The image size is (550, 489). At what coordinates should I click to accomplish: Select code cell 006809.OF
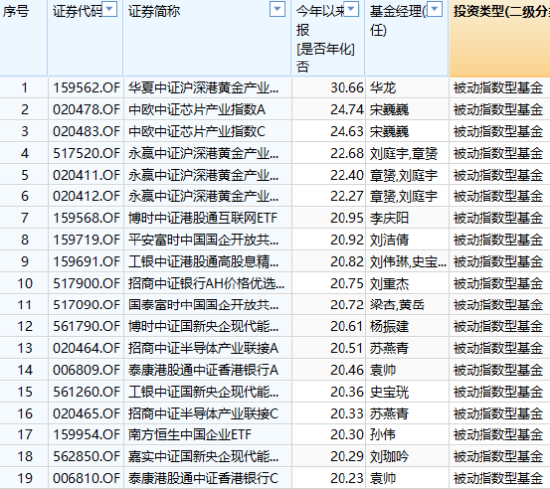(86, 370)
